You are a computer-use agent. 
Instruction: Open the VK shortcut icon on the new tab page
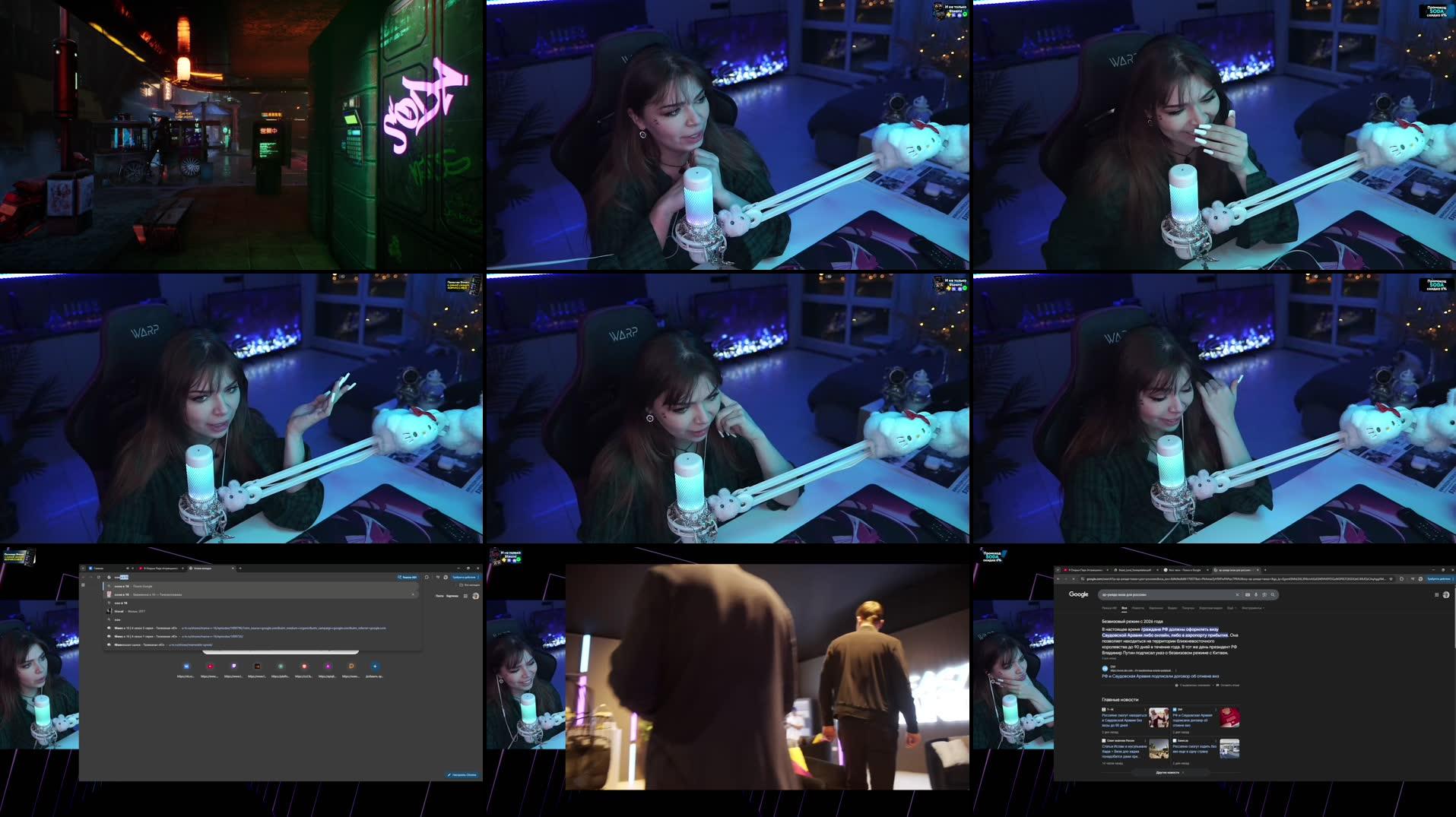[x=186, y=667]
